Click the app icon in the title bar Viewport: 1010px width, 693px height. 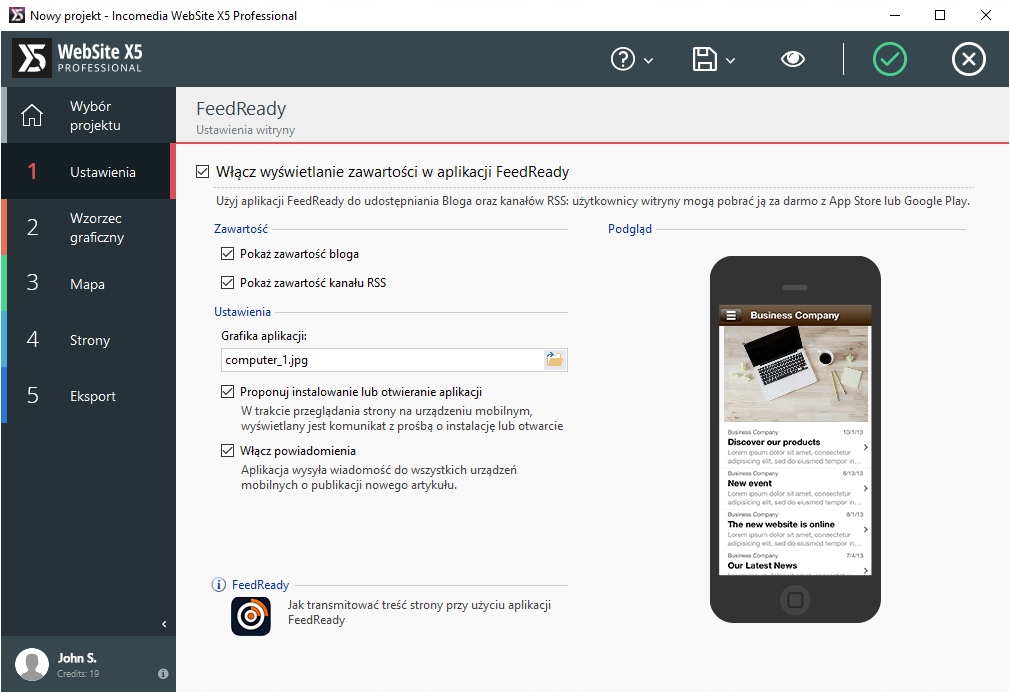click(16, 15)
